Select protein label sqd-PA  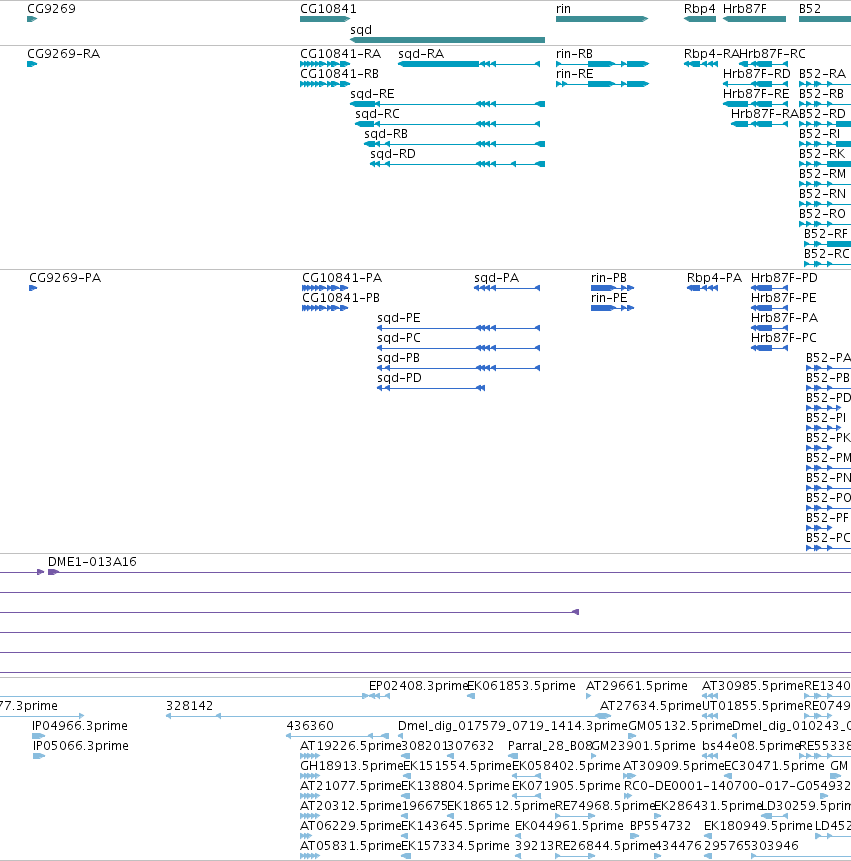click(497, 278)
